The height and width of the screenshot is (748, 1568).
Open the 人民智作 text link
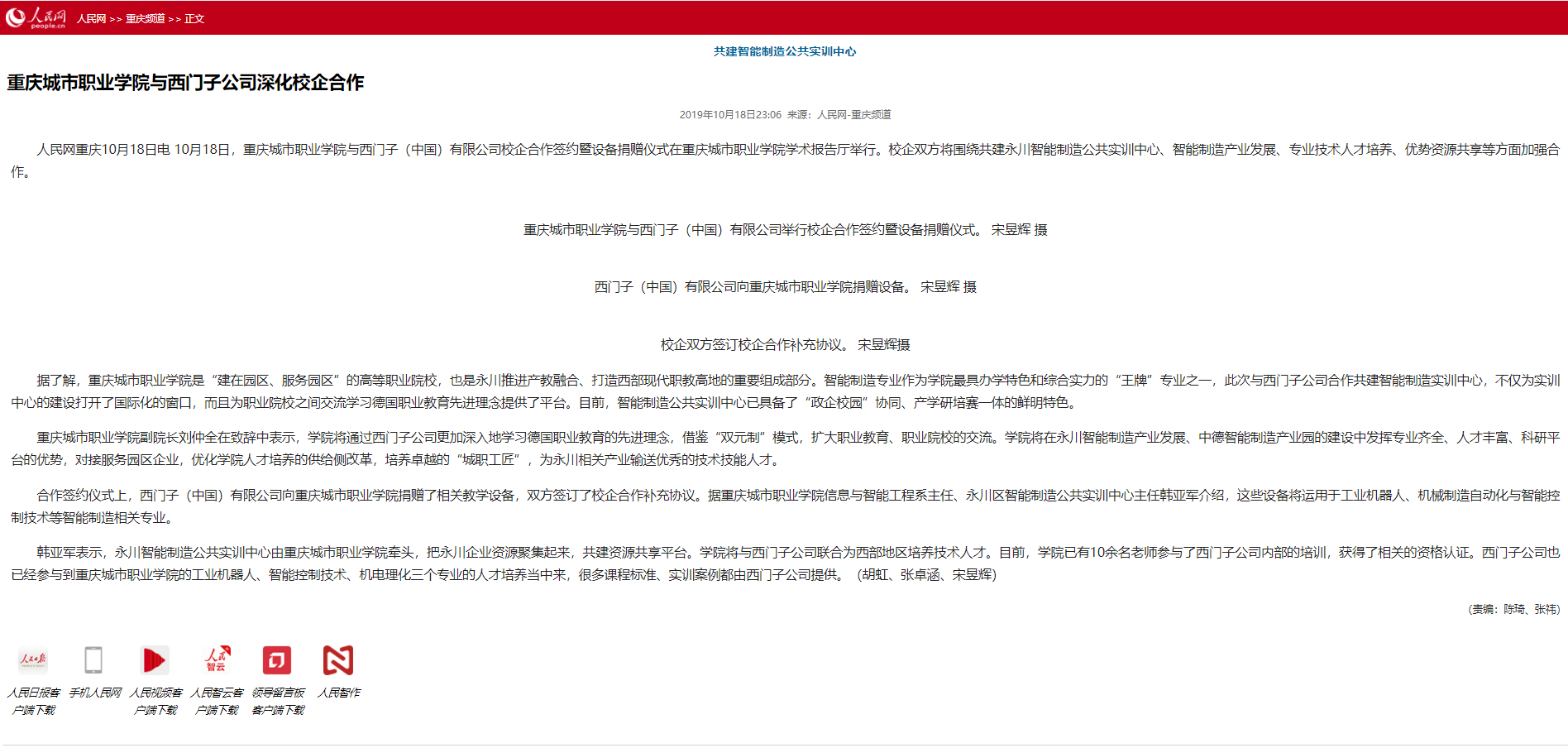click(338, 693)
